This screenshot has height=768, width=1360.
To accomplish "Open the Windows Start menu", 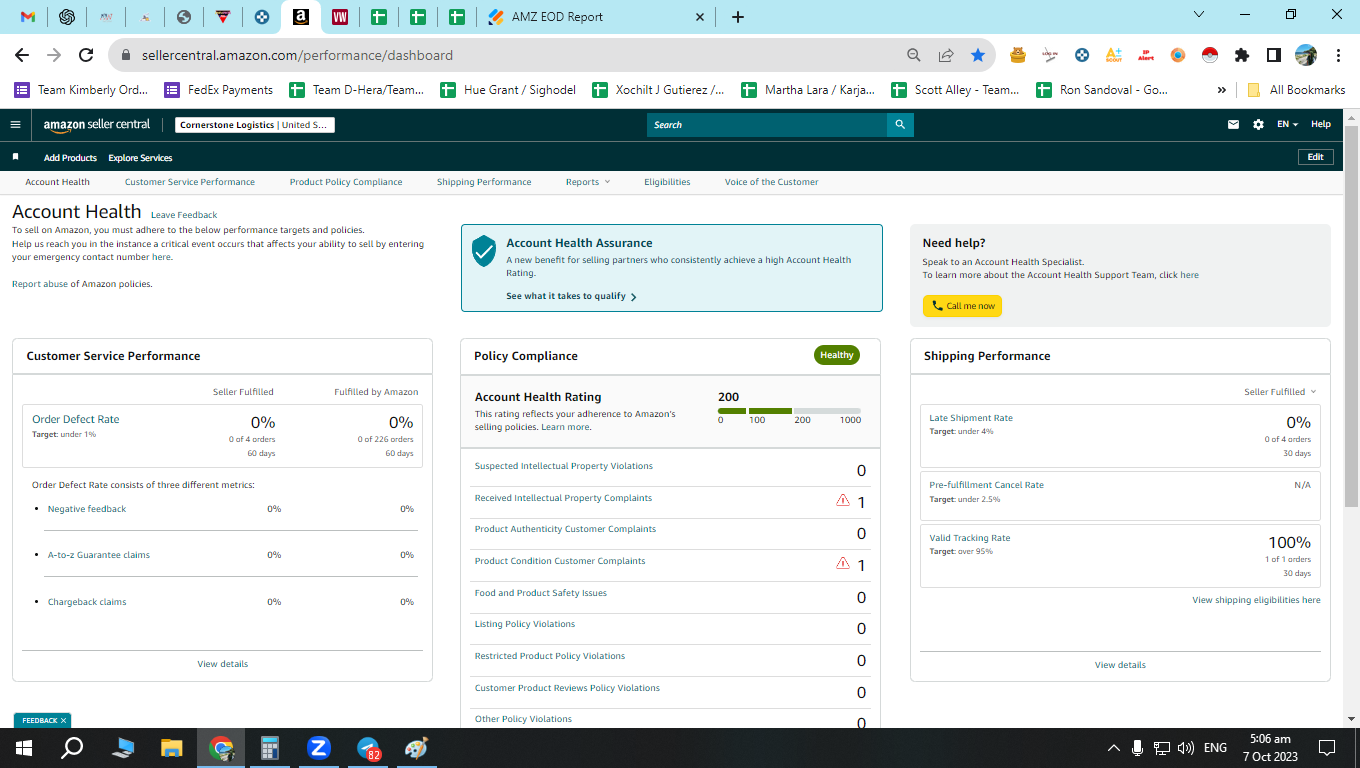I will [x=24, y=748].
